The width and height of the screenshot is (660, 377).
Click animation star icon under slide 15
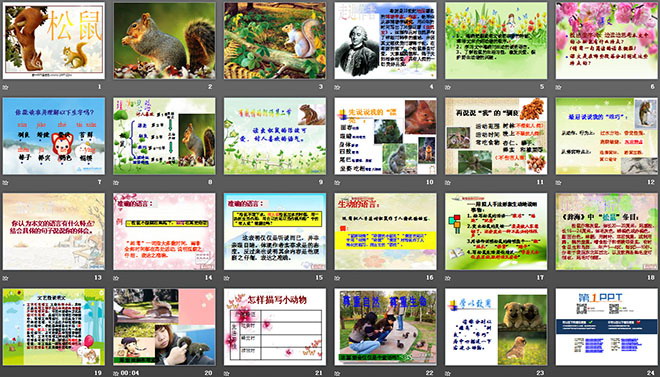227,278
